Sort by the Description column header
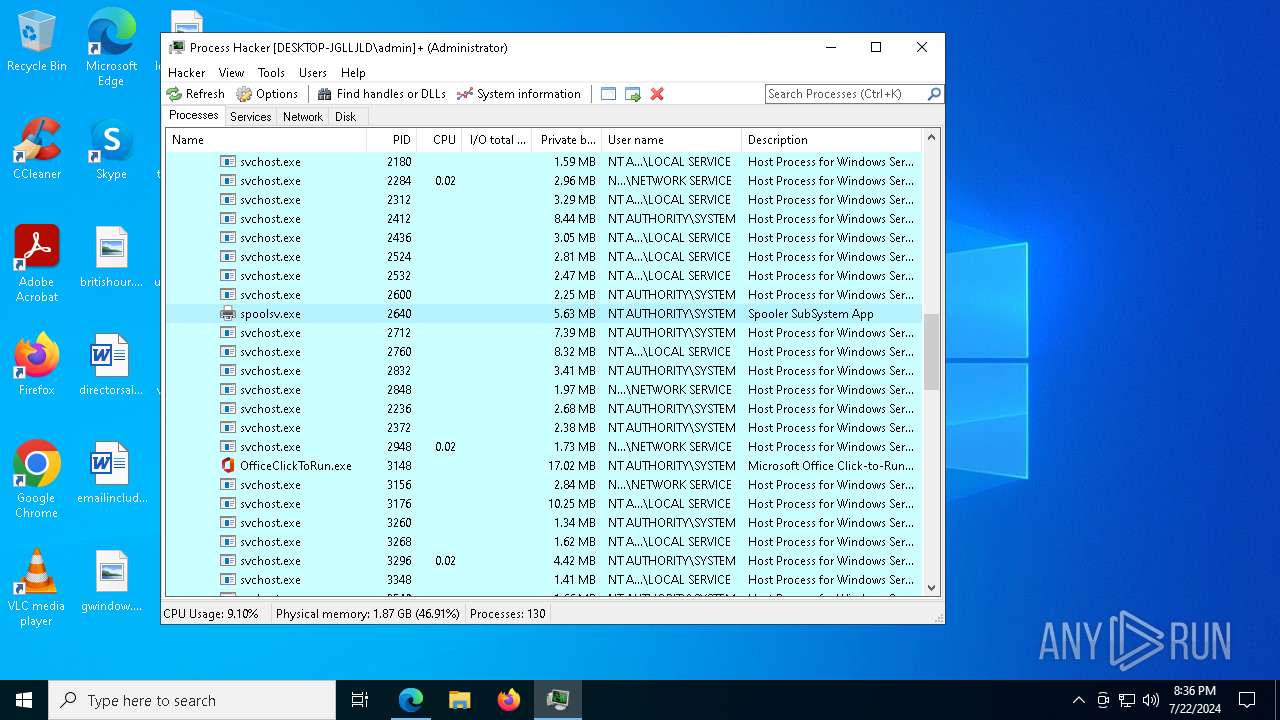This screenshot has width=1280, height=720. coord(830,140)
